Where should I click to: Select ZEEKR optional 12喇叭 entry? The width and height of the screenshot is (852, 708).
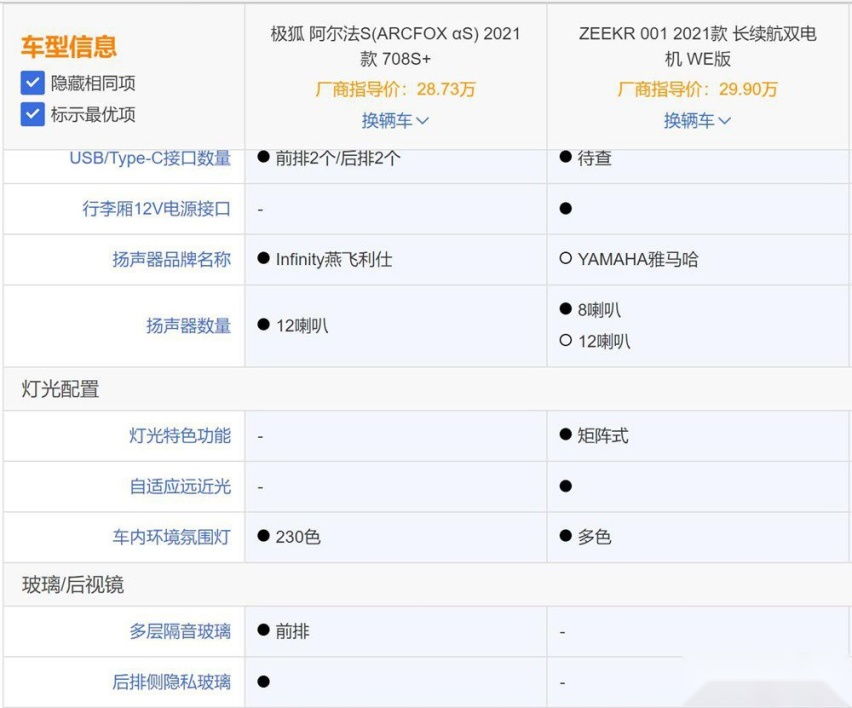[595, 341]
